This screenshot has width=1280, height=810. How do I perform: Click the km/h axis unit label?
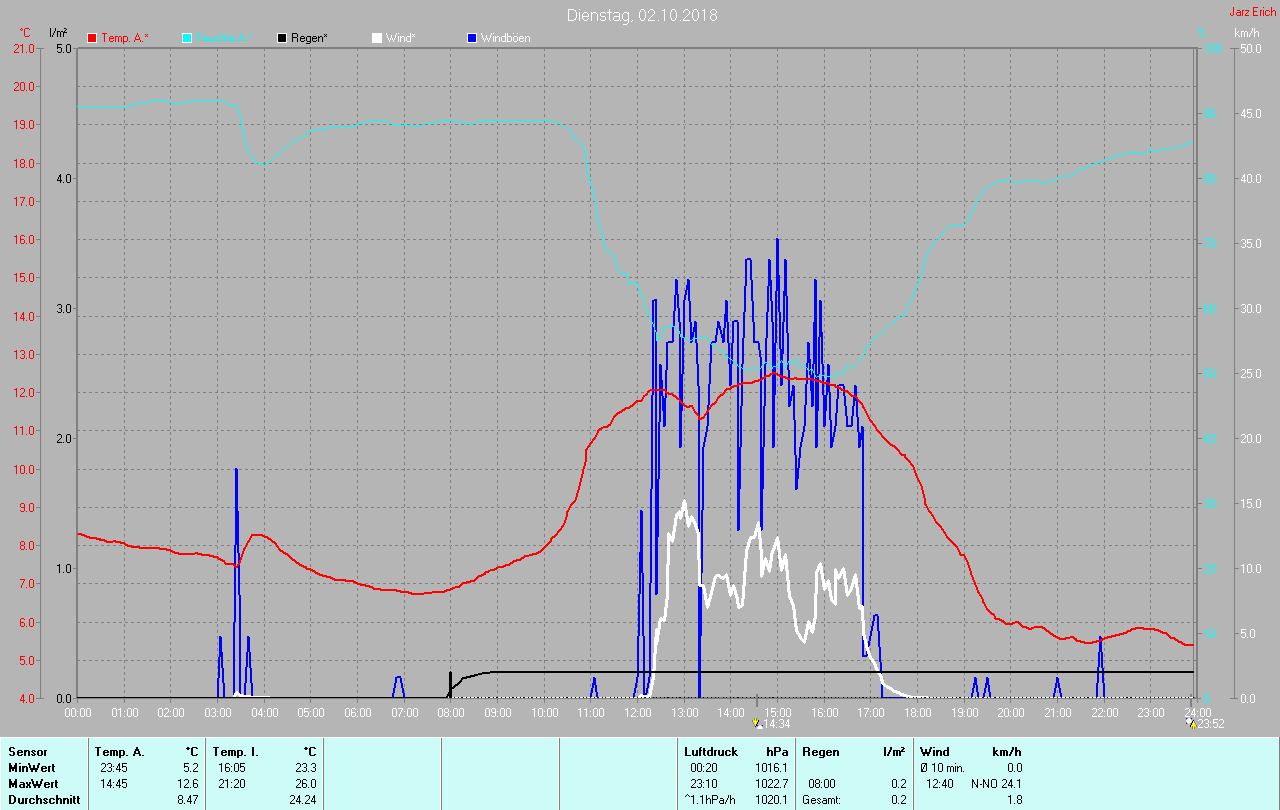1247,33
